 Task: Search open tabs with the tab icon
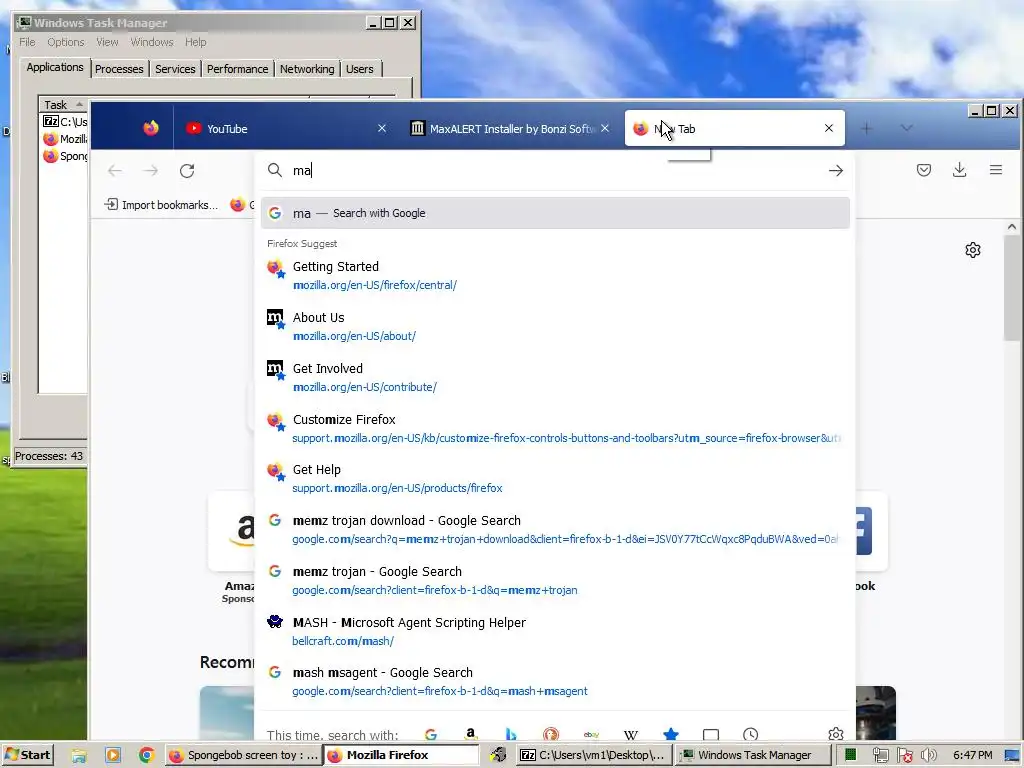711,735
